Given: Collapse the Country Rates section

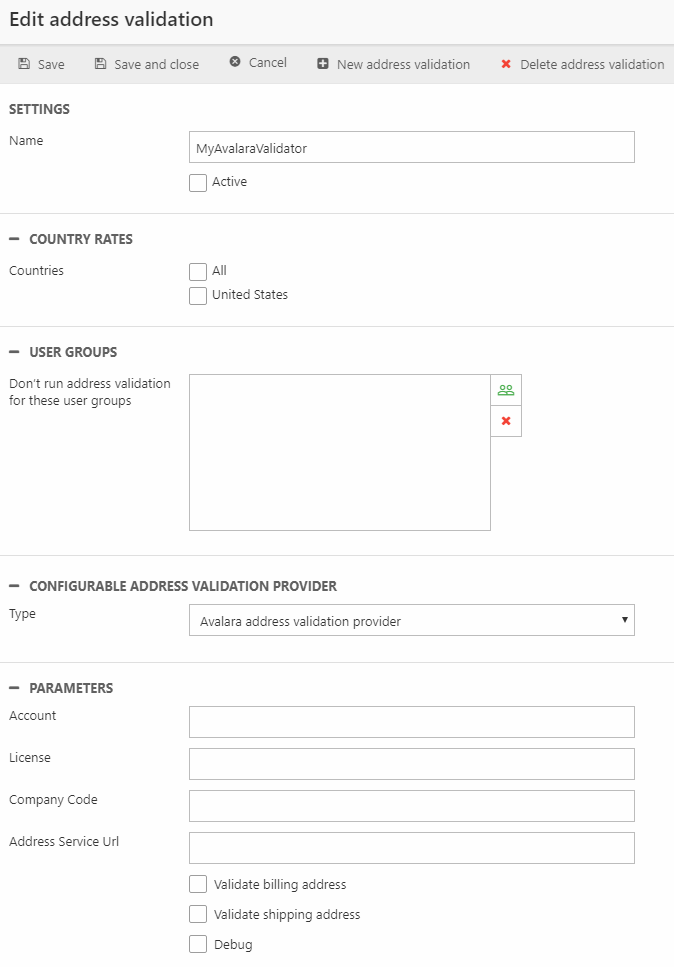Looking at the screenshot, I should (x=14, y=239).
